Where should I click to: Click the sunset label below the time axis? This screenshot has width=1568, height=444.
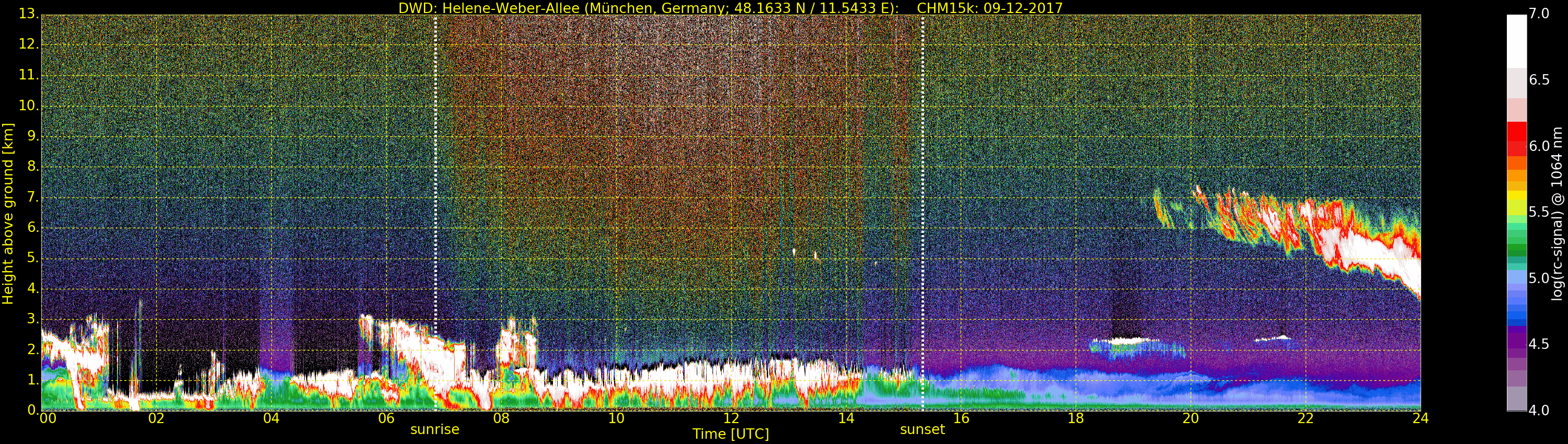tap(922, 429)
